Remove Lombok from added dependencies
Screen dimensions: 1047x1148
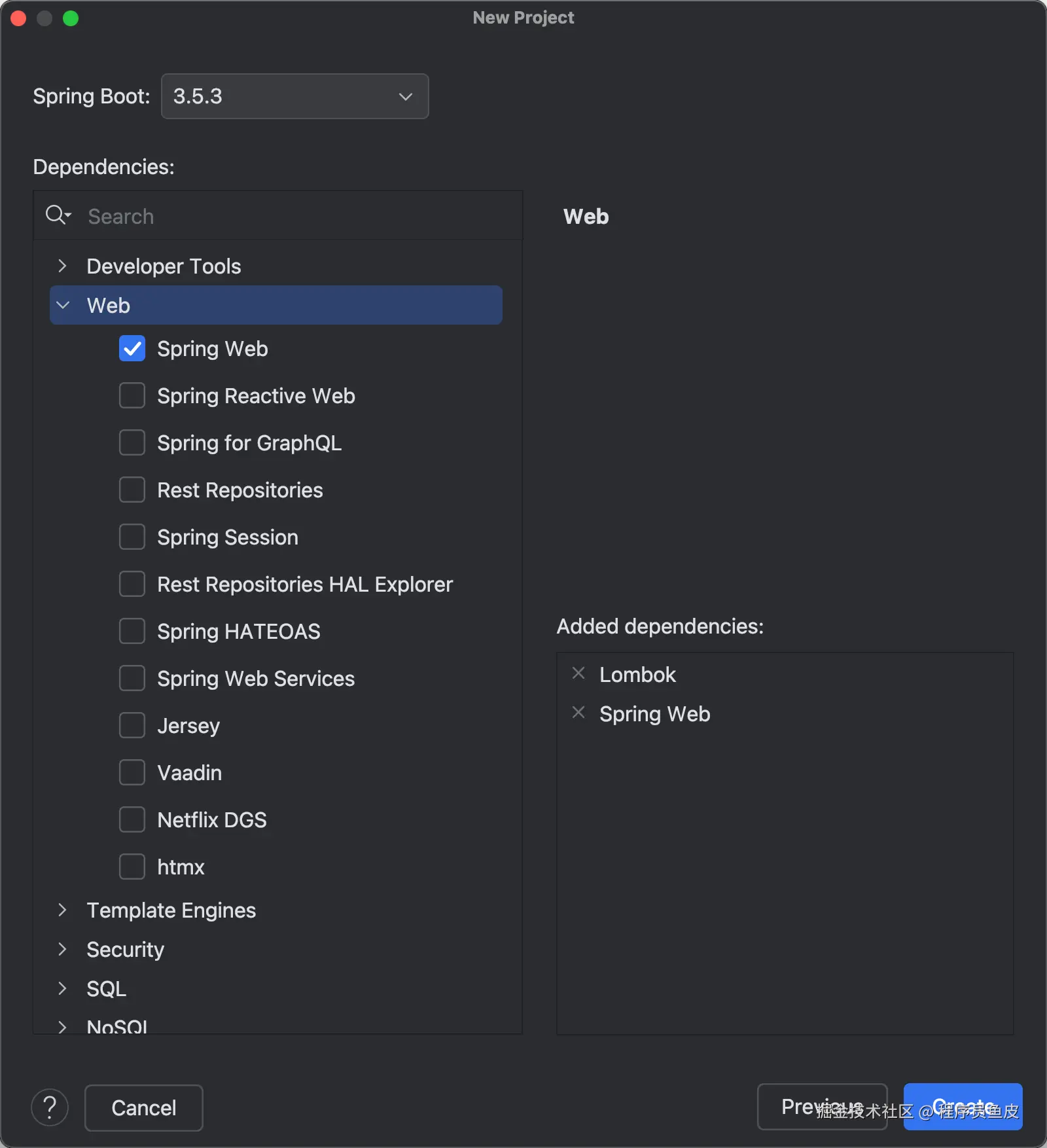578,673
